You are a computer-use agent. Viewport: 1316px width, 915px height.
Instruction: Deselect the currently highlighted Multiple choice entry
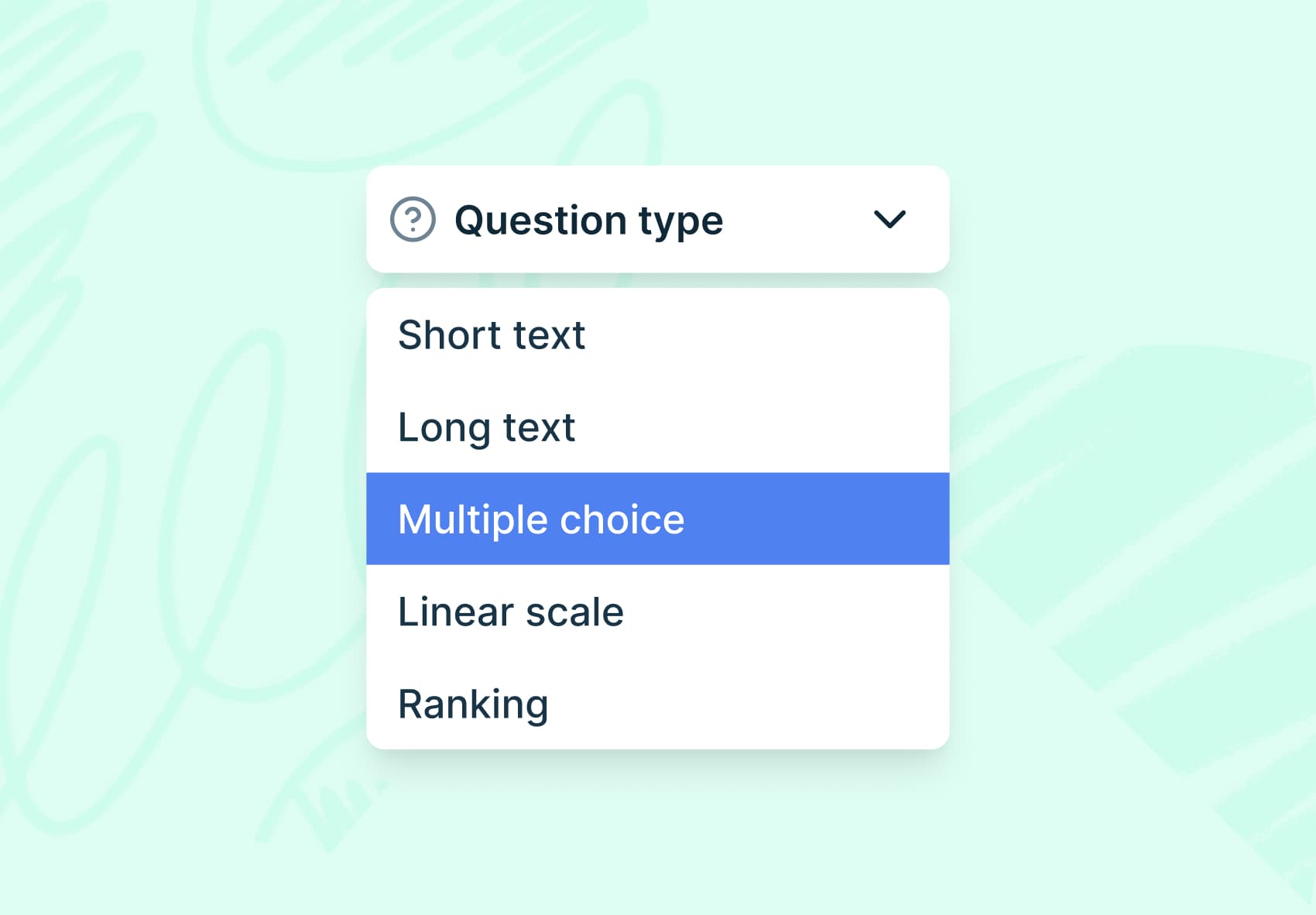pos(540,519)
